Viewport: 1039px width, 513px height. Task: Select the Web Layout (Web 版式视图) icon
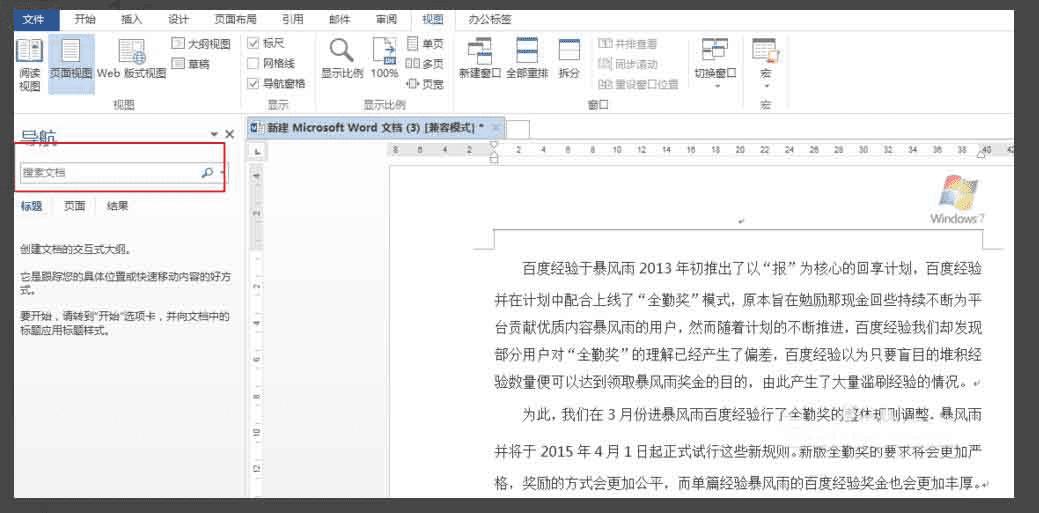tap(131, 60)
